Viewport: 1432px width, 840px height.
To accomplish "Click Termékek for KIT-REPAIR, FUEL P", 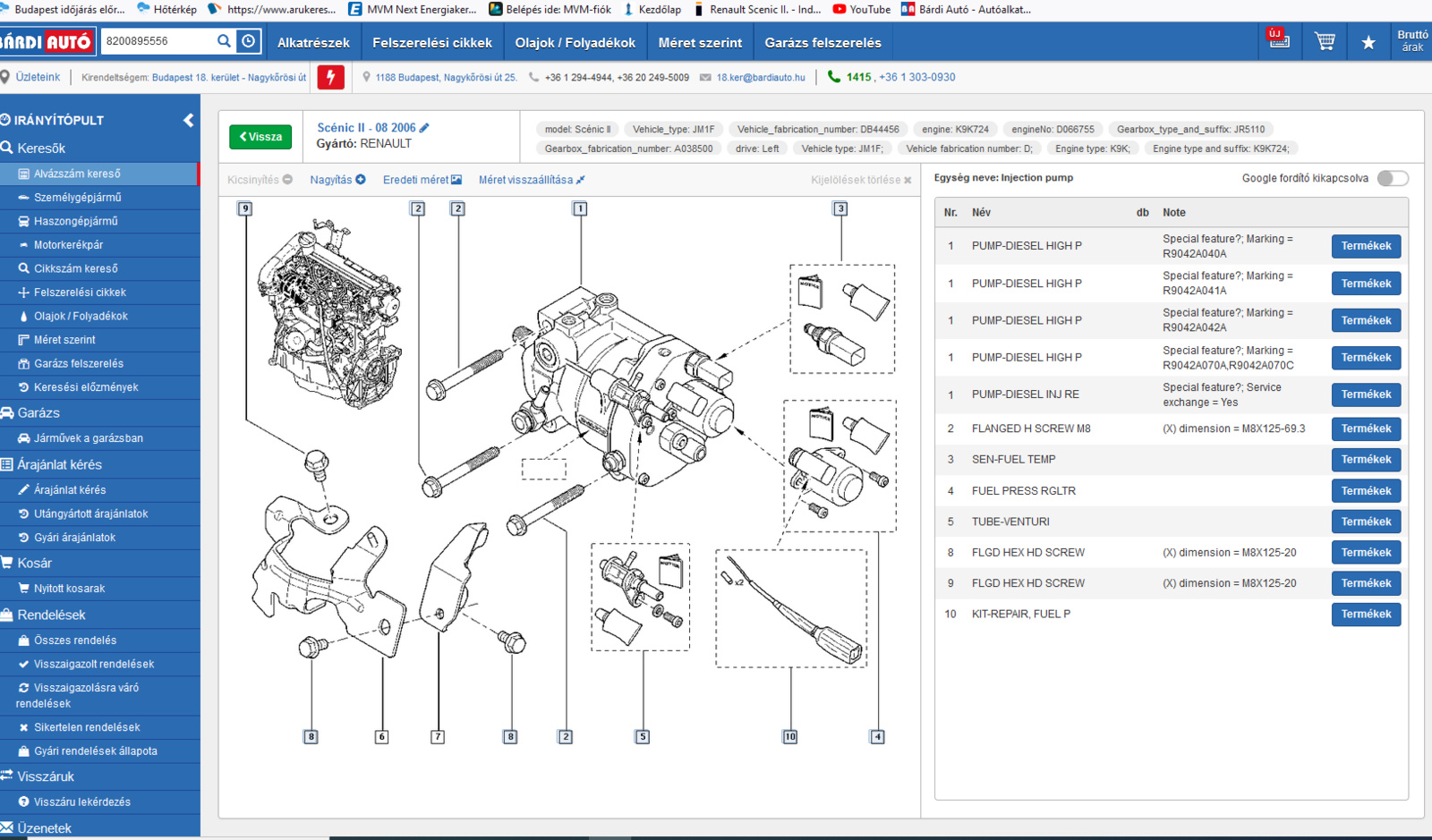I will (1366, 614).
